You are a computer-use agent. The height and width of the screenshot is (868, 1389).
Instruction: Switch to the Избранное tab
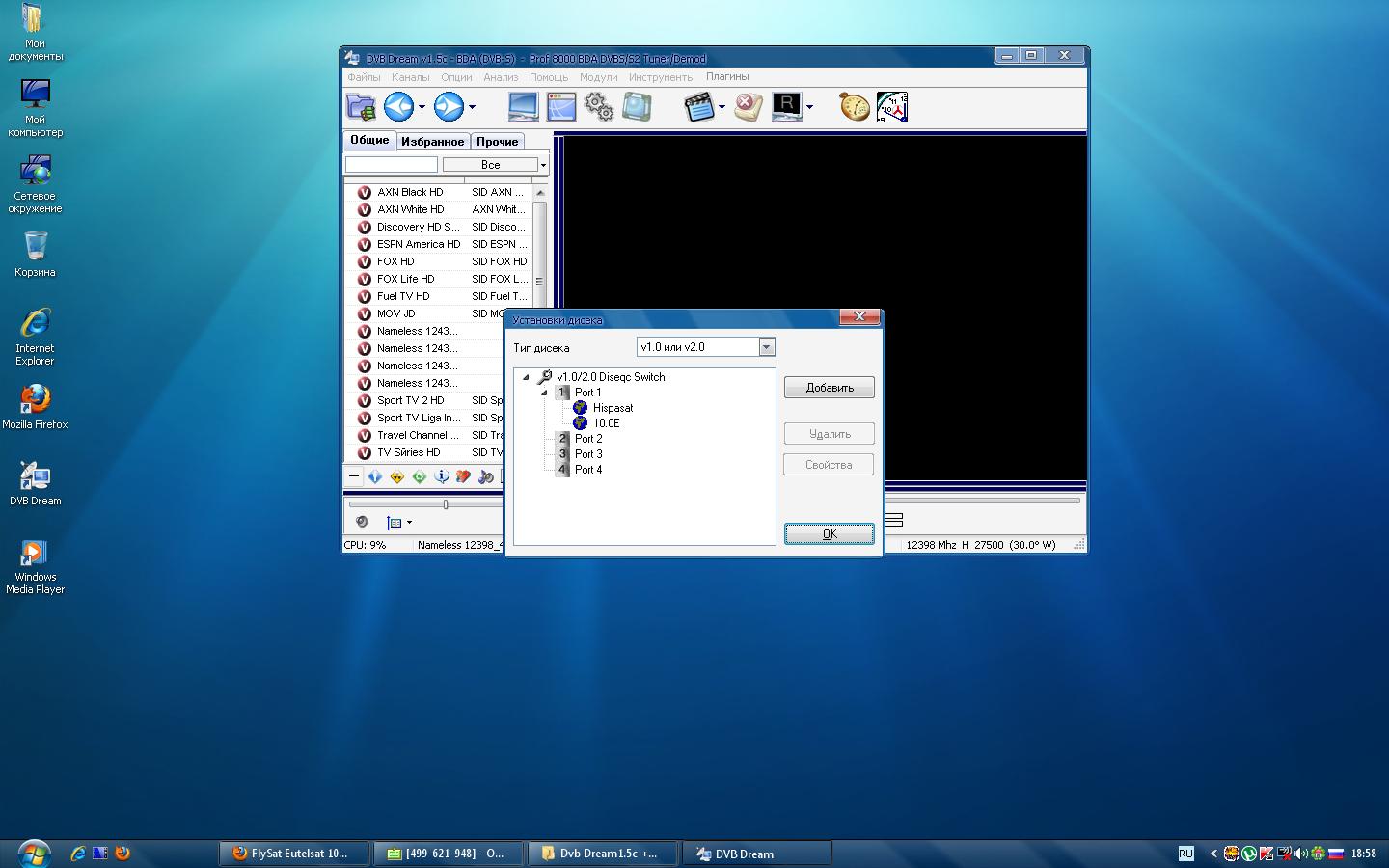point(432,142)
